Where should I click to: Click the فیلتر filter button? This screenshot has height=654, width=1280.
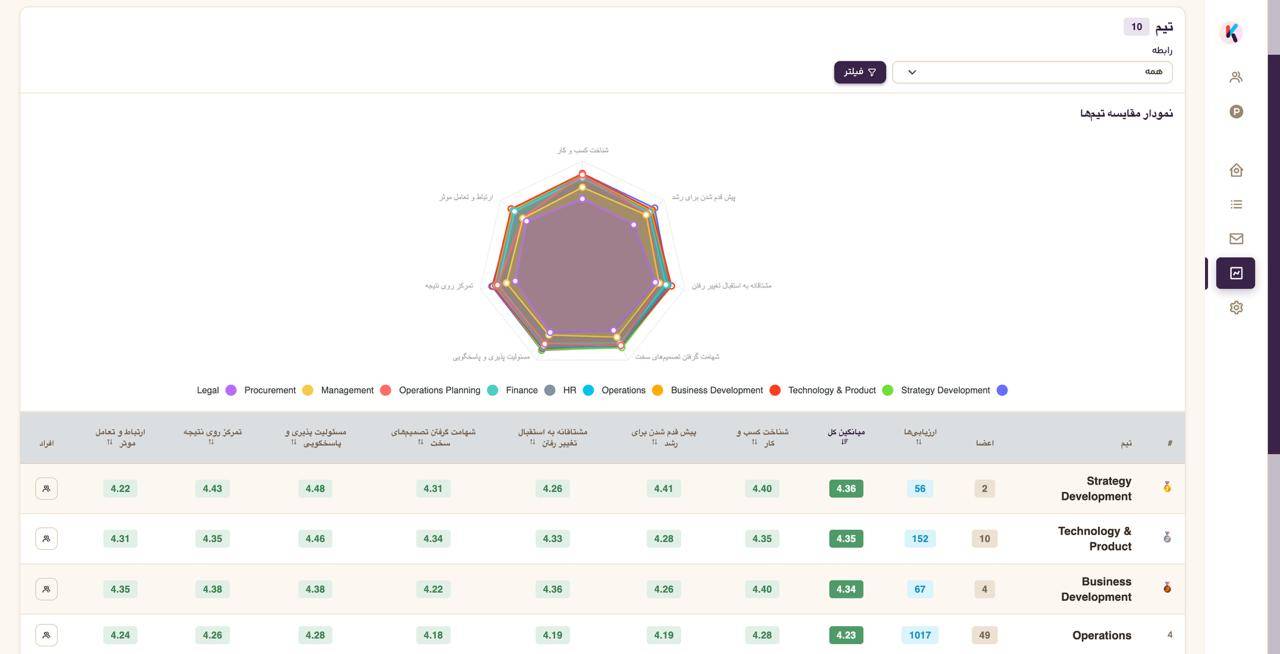[x=860, y=72]
